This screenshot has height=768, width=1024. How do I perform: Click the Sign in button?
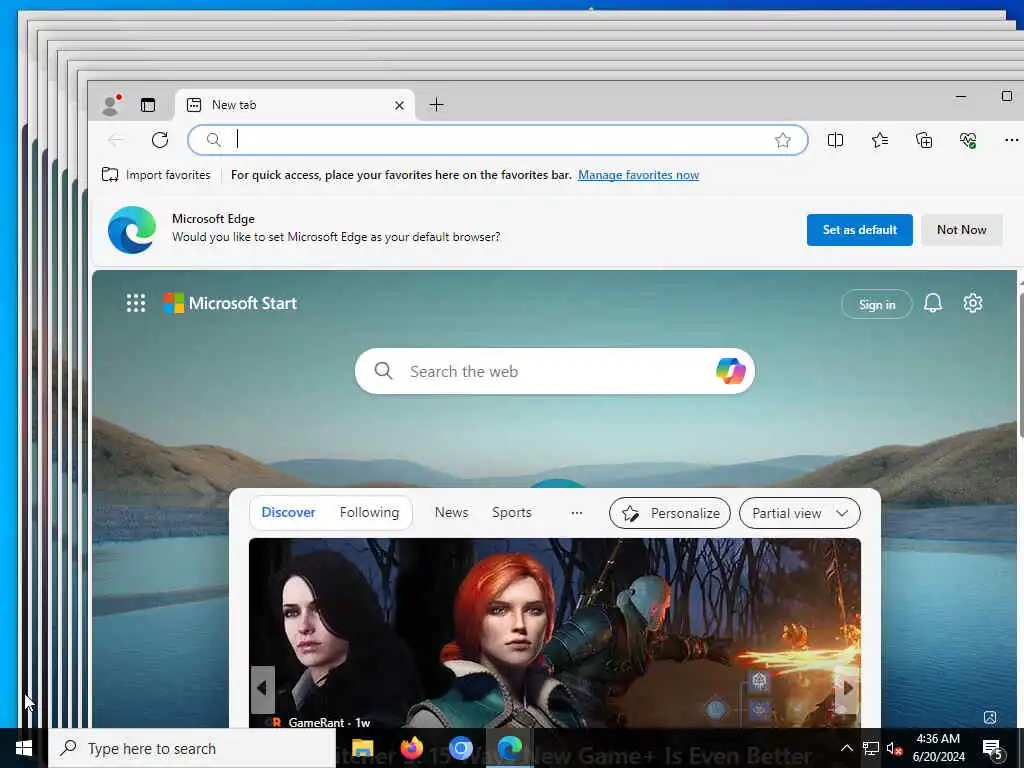[876, 304]
